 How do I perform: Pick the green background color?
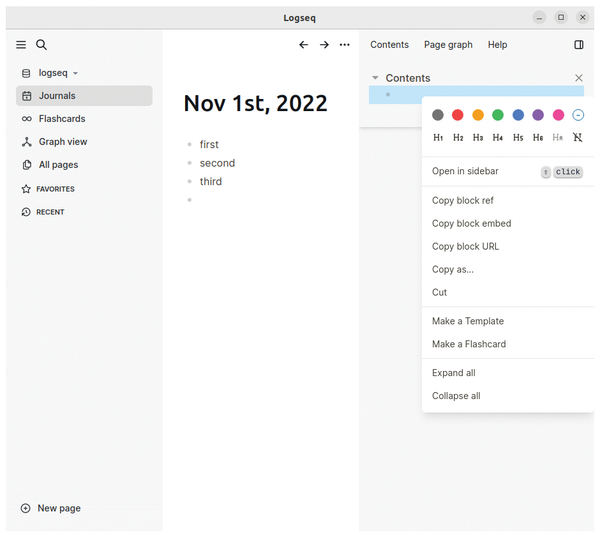coord(497,115)
